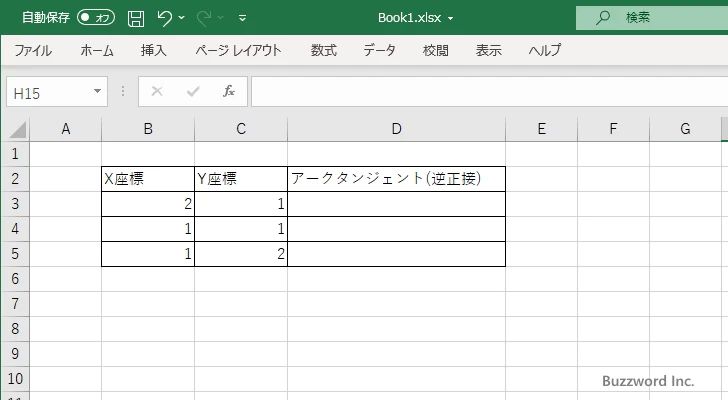Select cell B3 containing 2
This screenshot has height=400, width=728.
[148, 204]
